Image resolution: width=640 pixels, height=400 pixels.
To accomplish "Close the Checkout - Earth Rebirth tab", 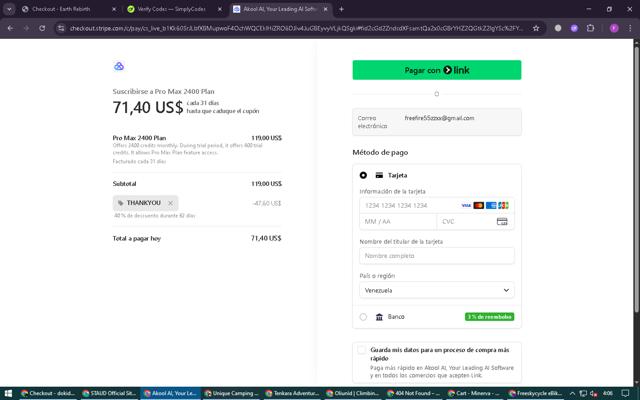I will coord(114,9).
